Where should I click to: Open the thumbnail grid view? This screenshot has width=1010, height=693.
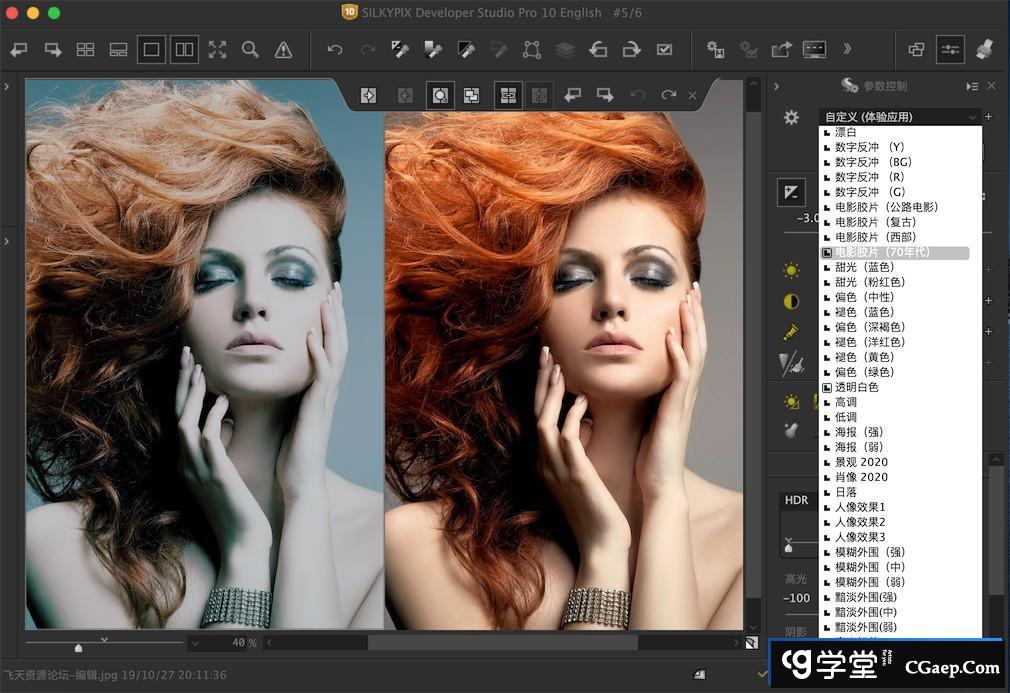click(86, 49)
